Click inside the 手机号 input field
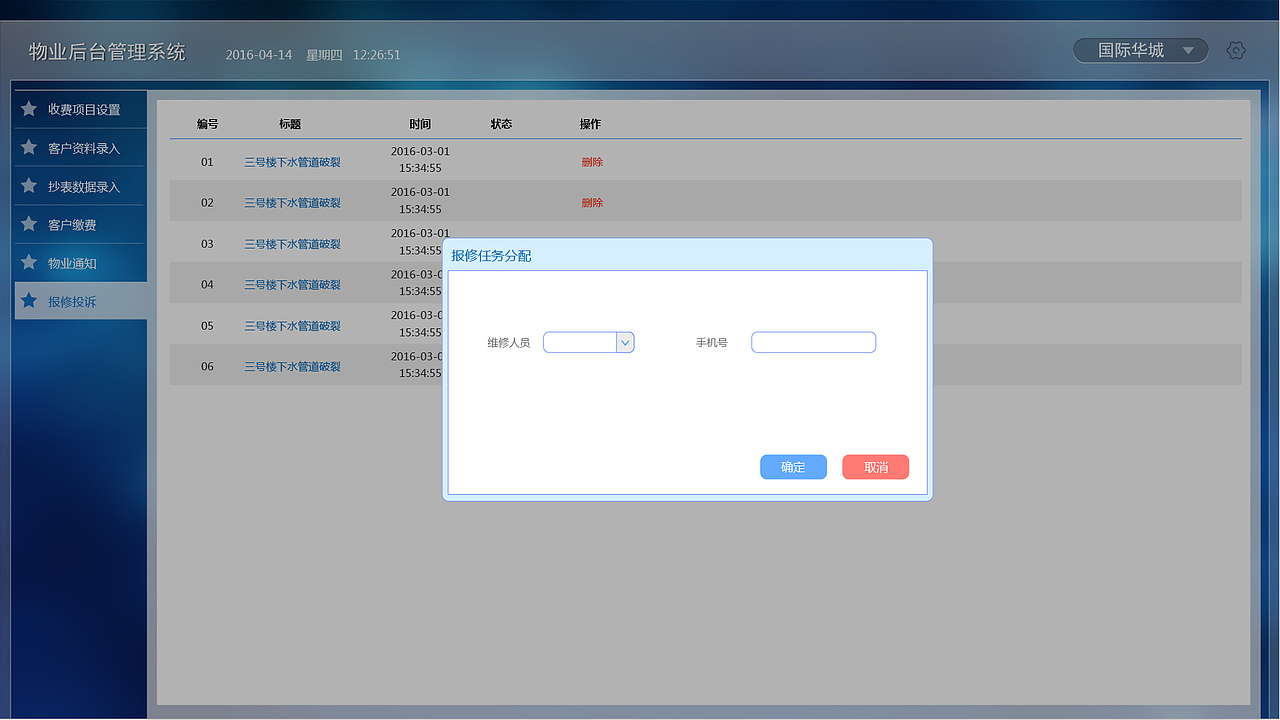 (x=813, y=341)
